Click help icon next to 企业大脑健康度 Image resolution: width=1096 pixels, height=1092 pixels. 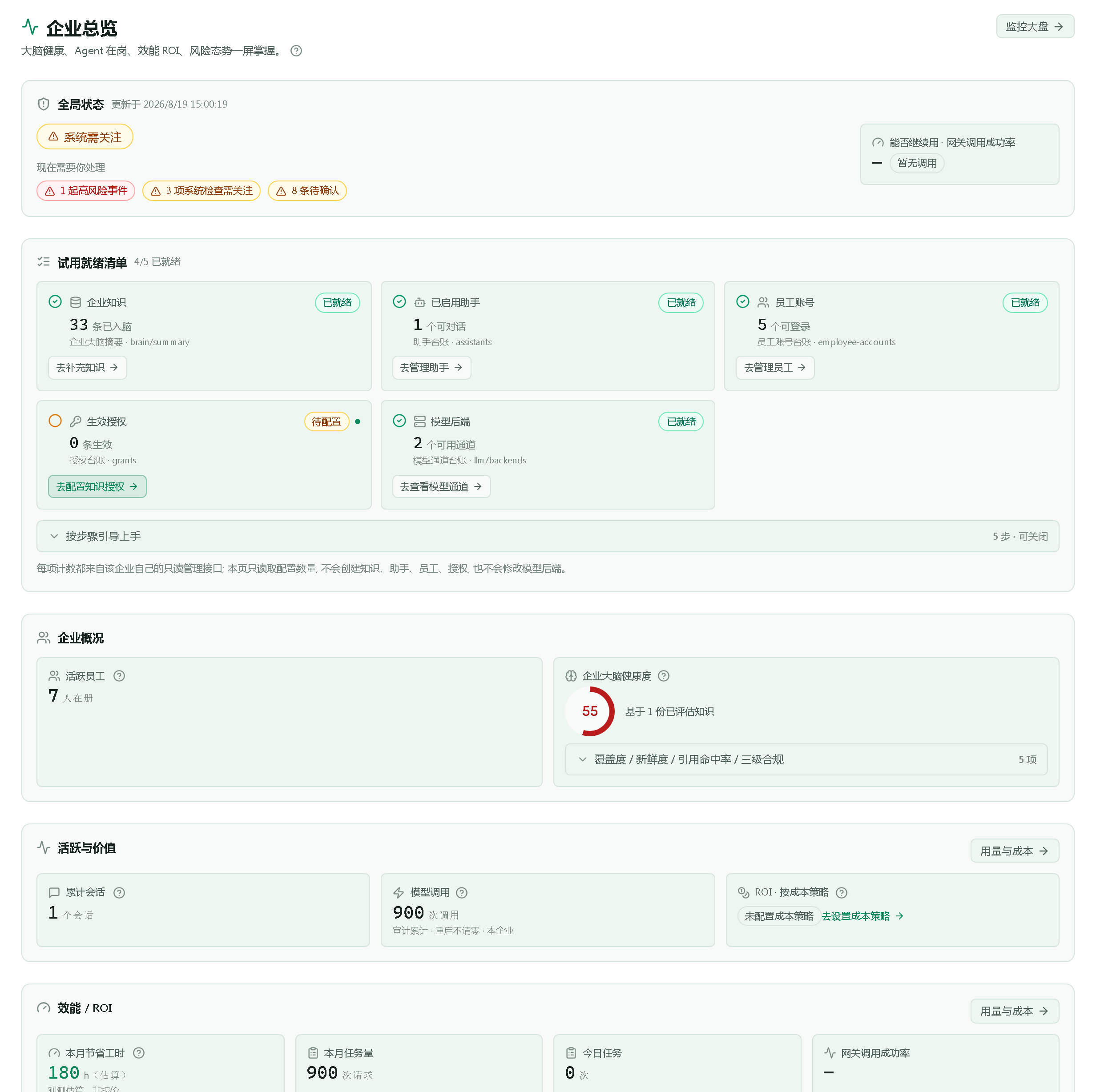click(664, 676)
